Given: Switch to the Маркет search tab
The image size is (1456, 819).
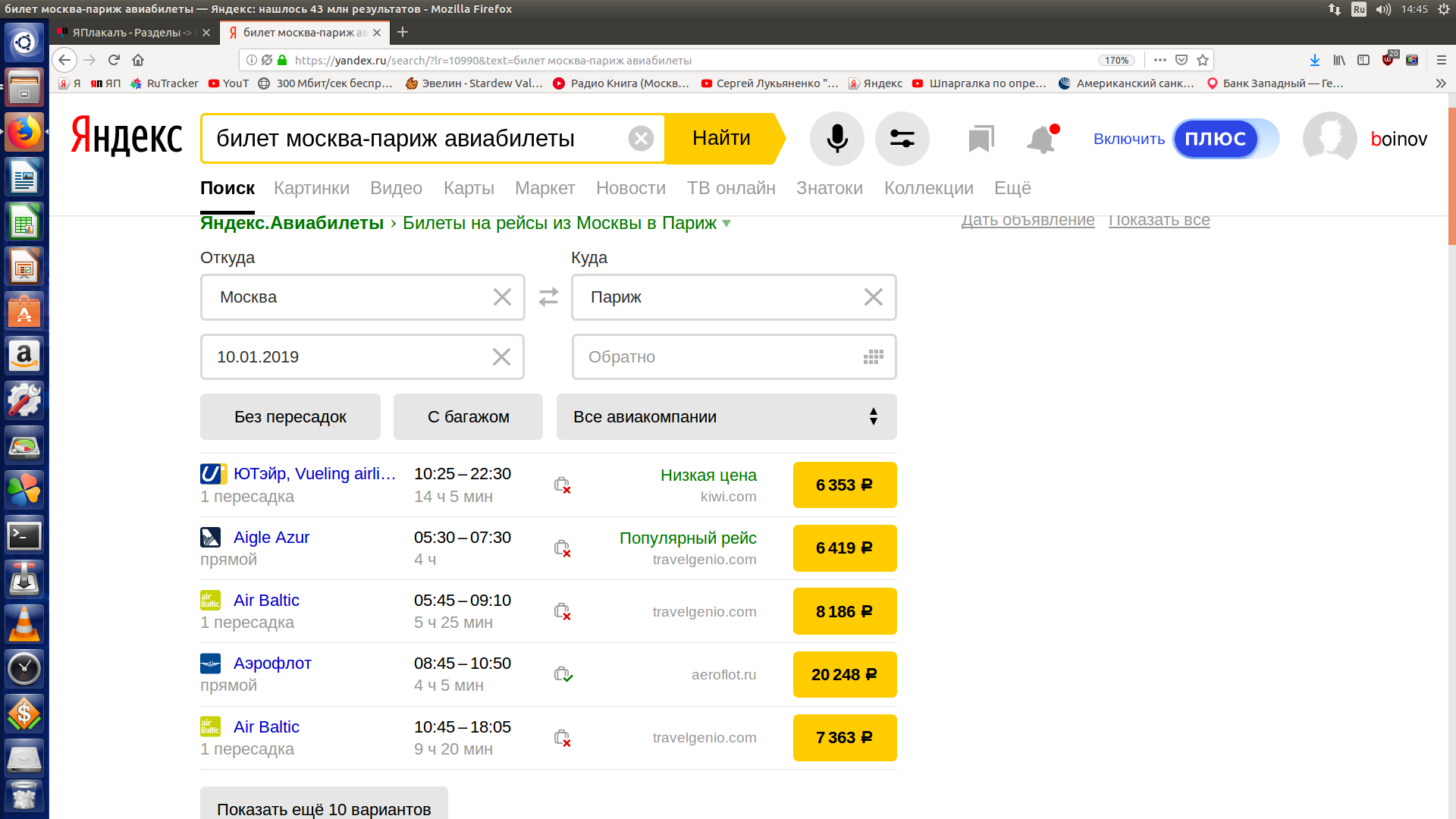Looking at the screenshot, I should [544, 188].
